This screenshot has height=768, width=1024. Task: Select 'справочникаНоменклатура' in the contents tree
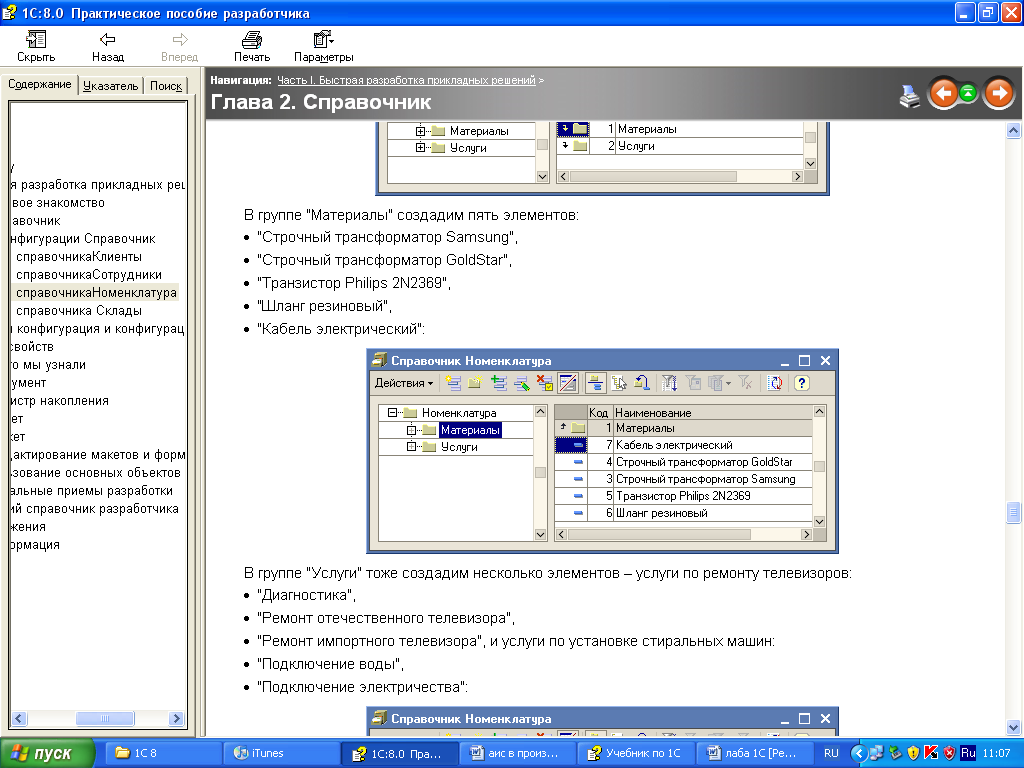[x=96, y=293]
